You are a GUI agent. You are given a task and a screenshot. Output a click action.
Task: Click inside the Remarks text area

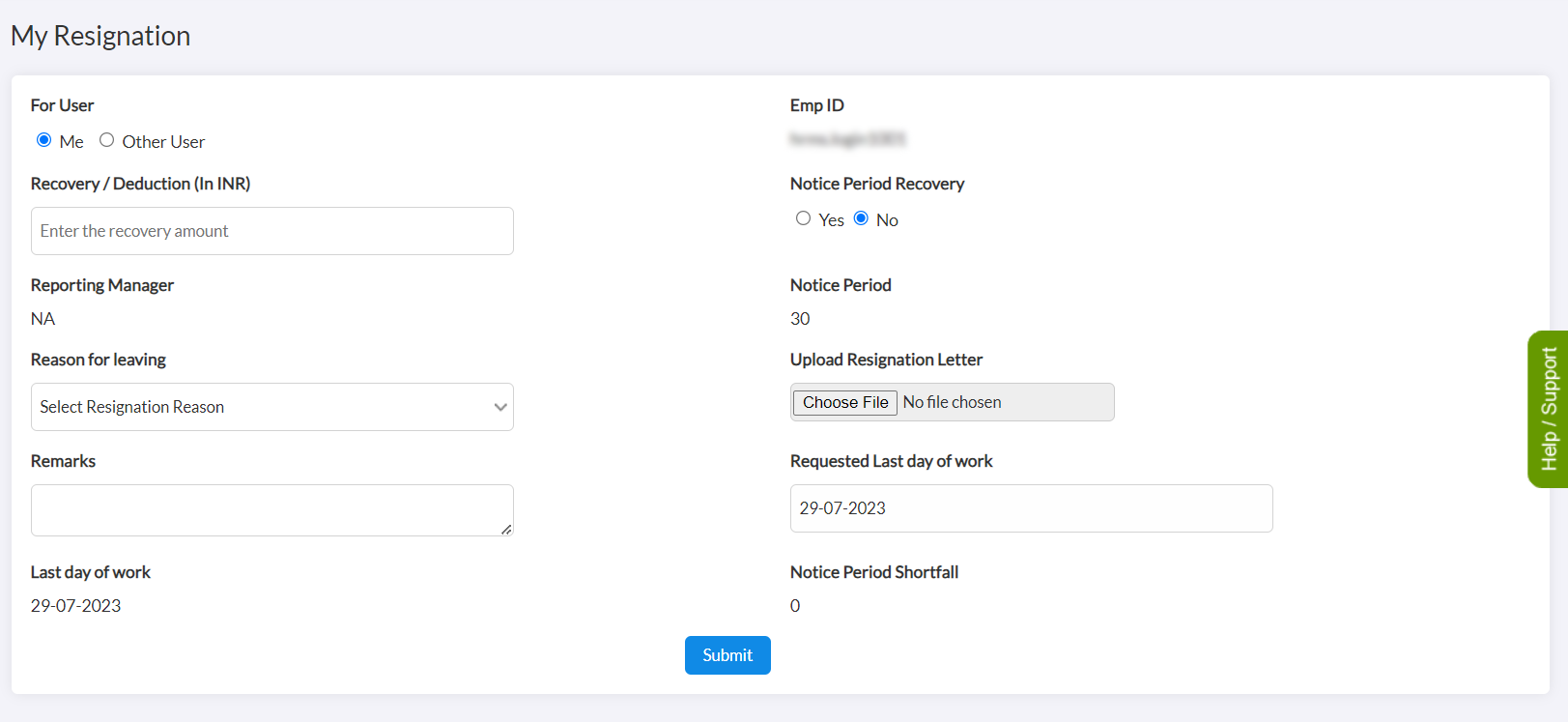[x=272, y=510]
